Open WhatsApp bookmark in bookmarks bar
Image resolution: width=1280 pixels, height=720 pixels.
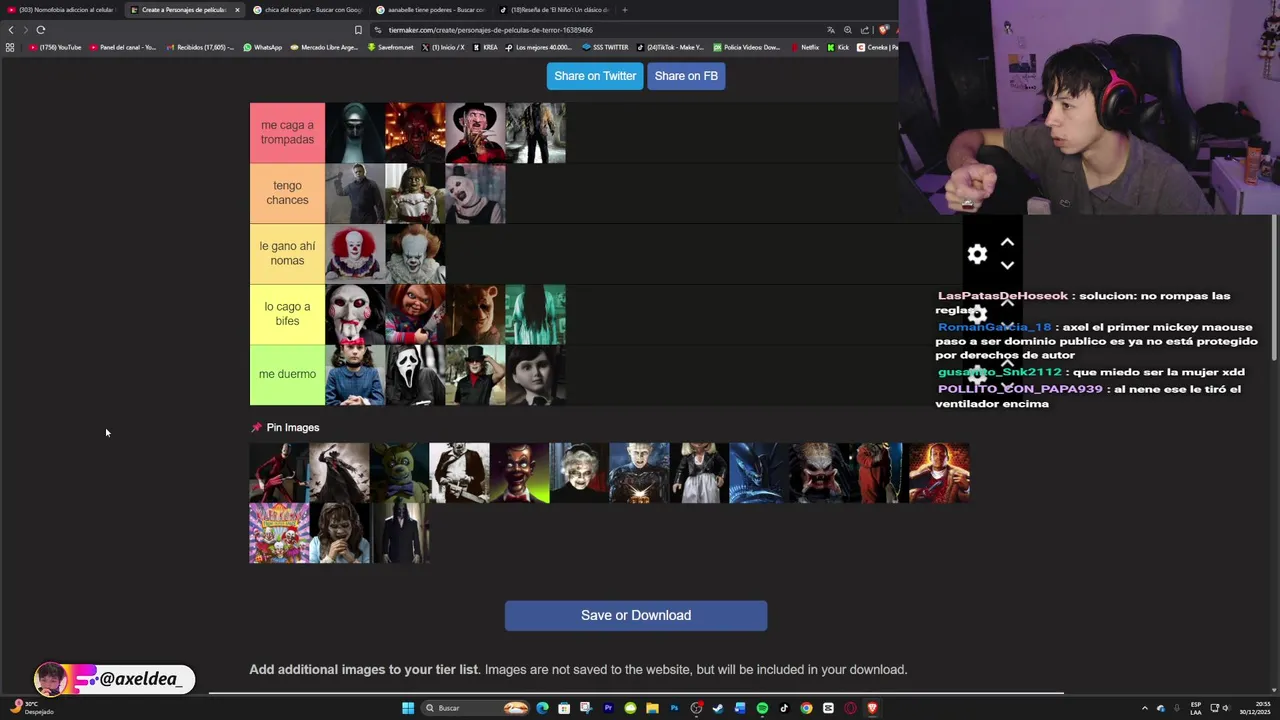coord(263,47)
